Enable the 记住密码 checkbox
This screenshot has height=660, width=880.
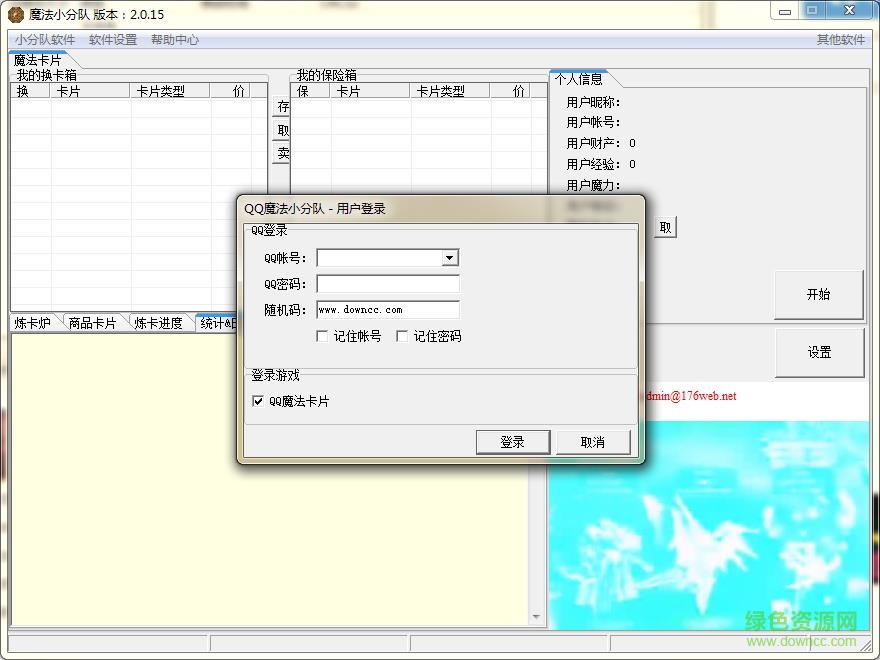click(402, 337)
